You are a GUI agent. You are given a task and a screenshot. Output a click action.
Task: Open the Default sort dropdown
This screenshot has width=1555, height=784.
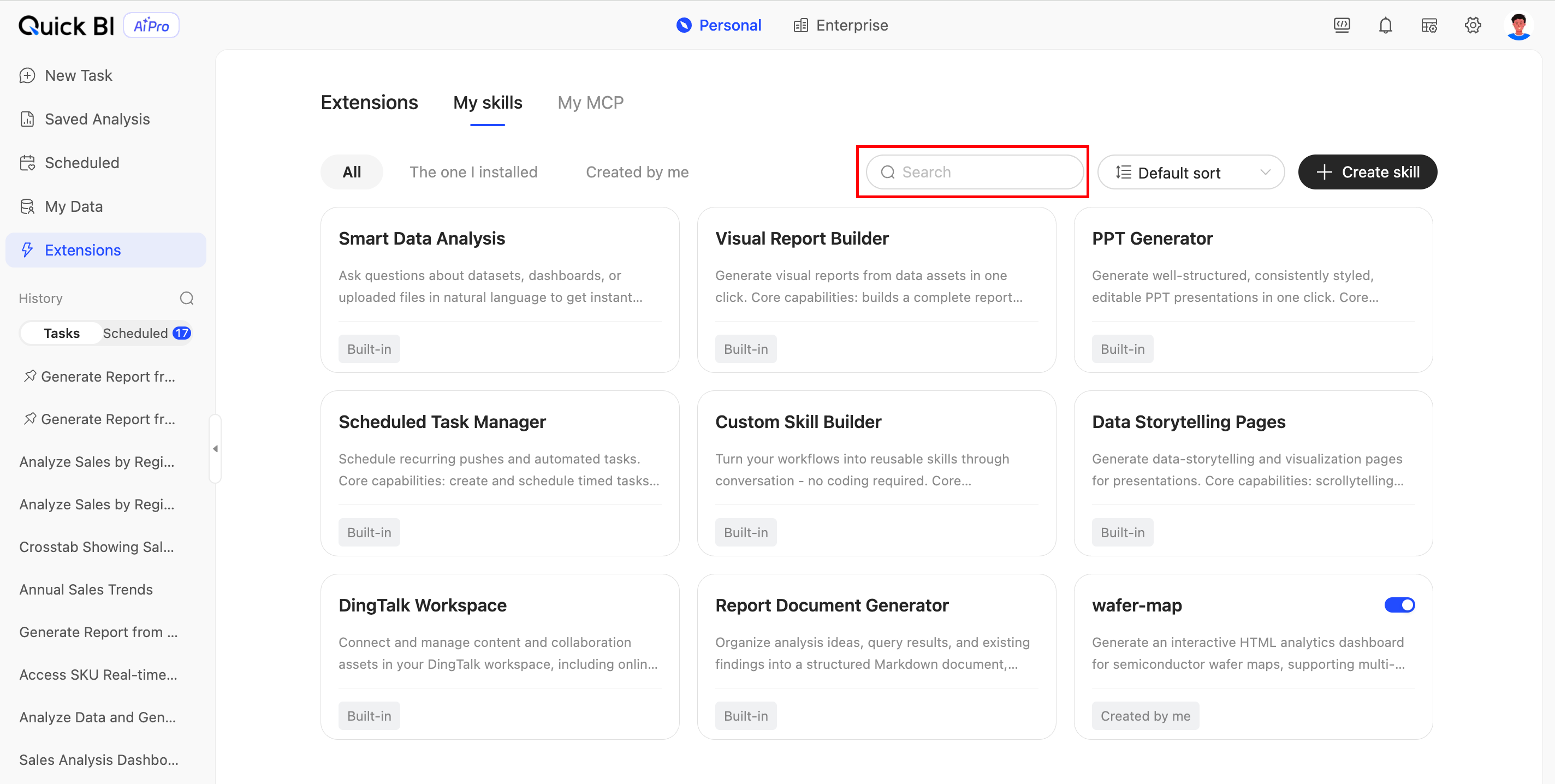(x=1190, y=173)
